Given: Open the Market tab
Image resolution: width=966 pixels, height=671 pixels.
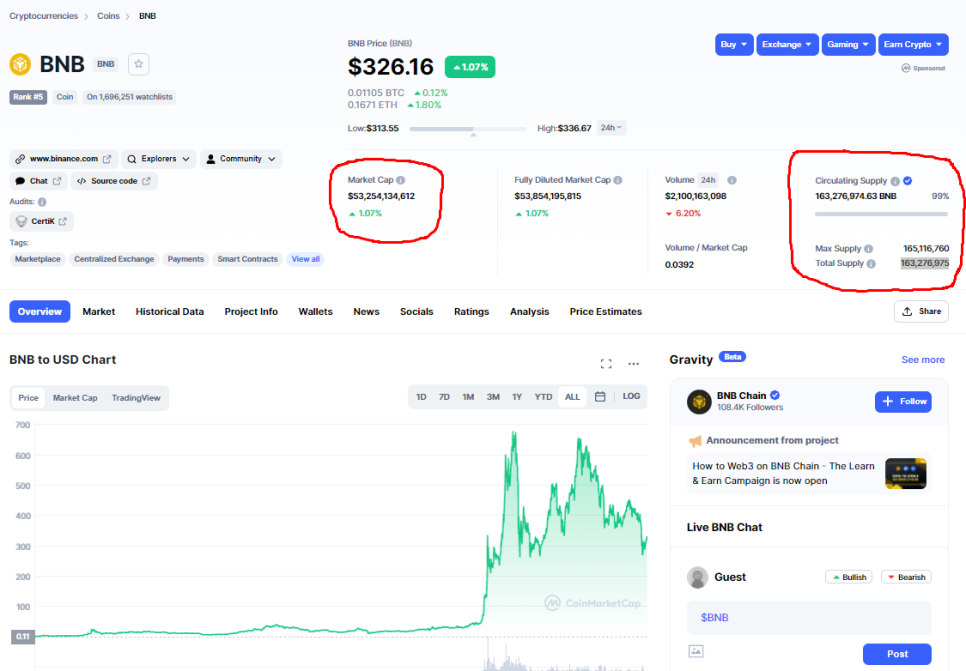Looking at the screenshot, I should coord(99,312).
